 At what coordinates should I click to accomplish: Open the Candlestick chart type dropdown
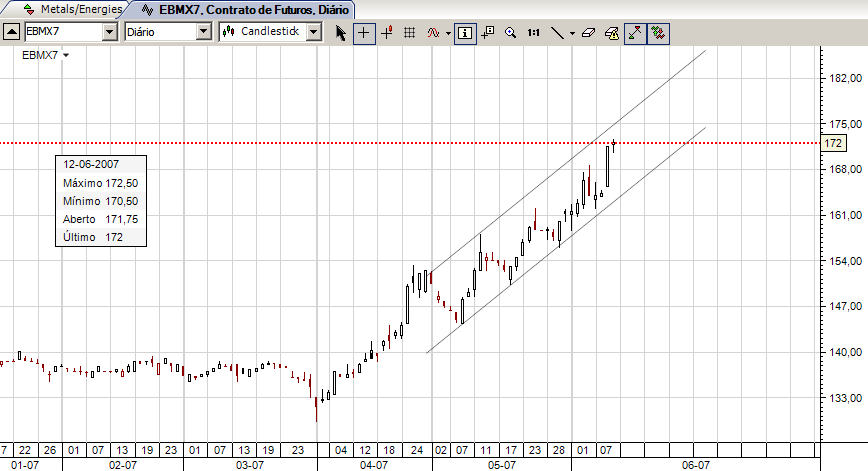314,32
